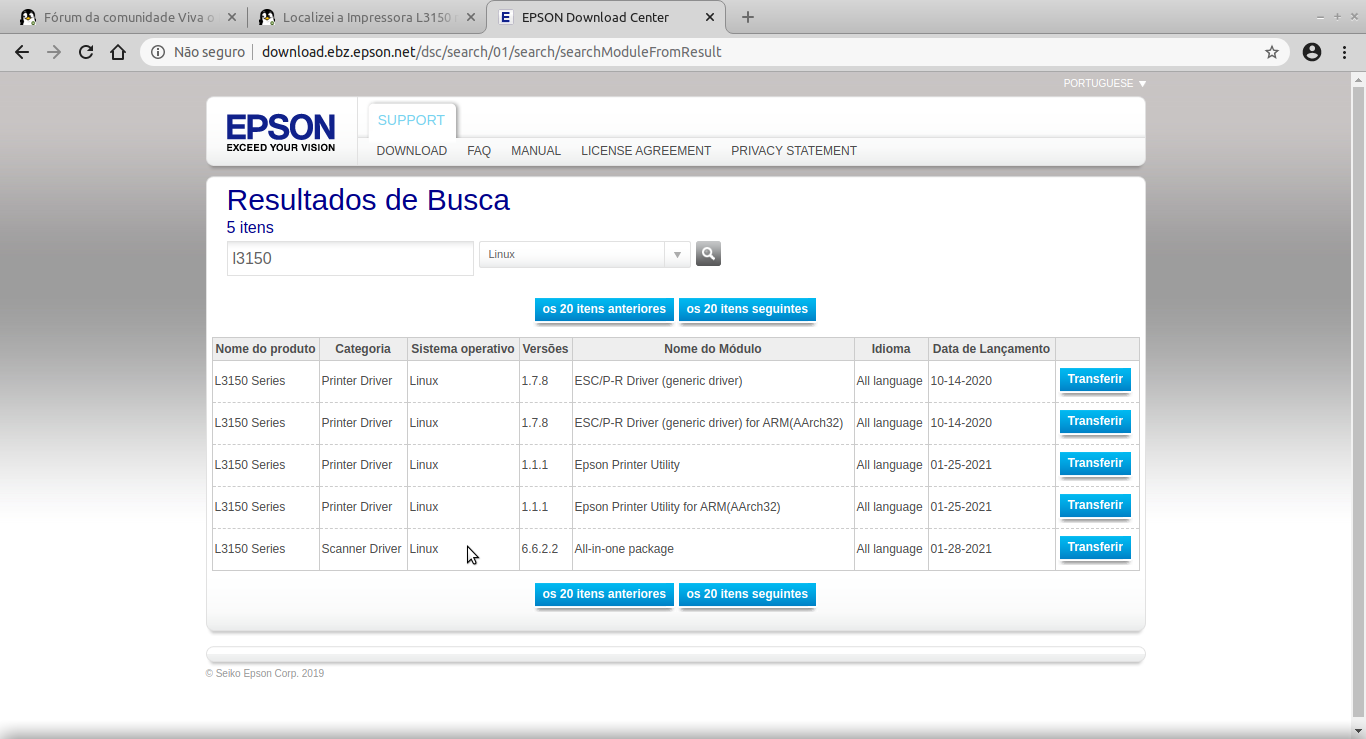Click the 'All-in-one package' module name
This screenshot has height=739, width=1366.
click(x=624, y=549)
